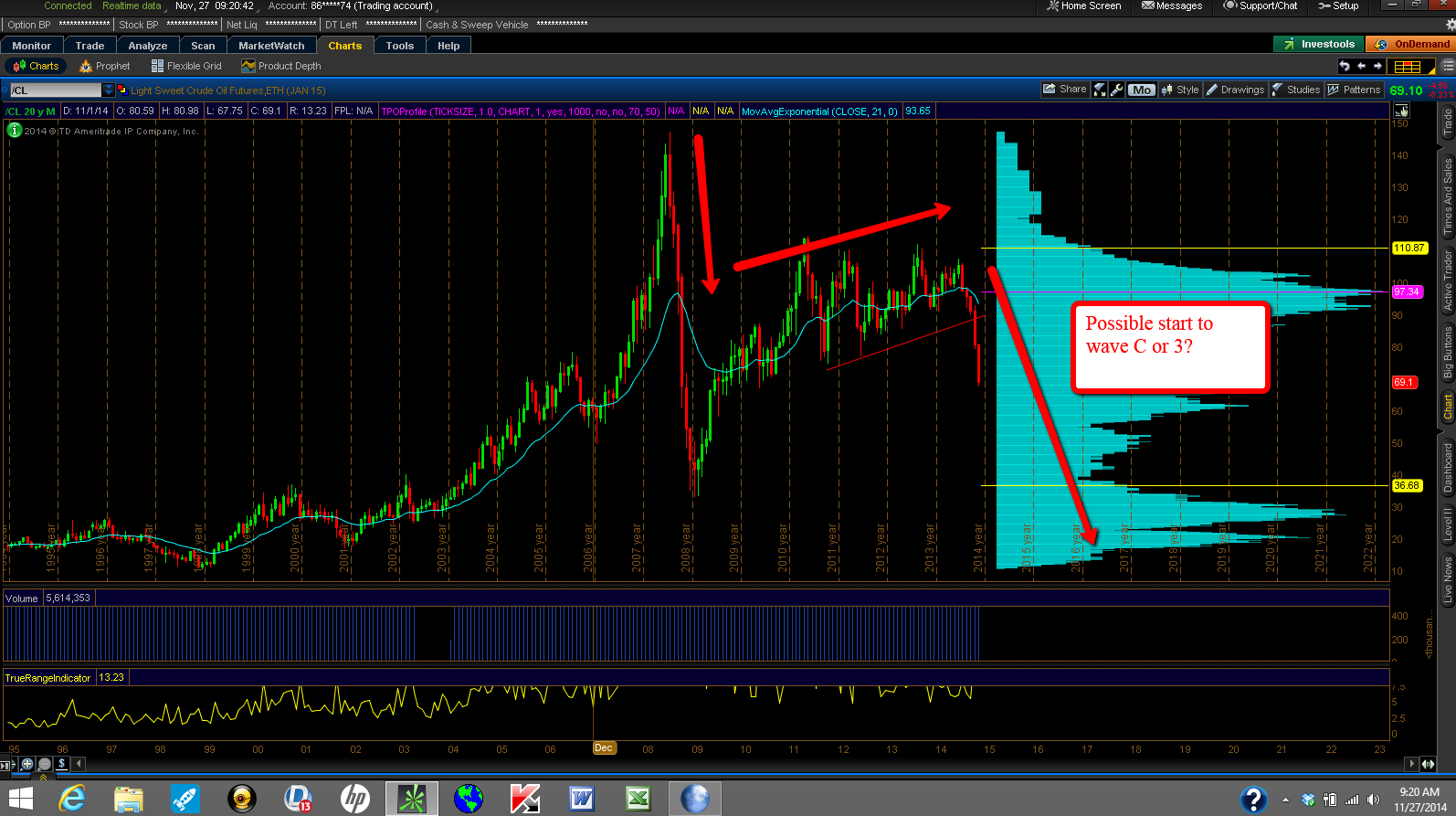1456x816 pixels.
Task: Click the quick study flask icon
Action: point(1100,90)
